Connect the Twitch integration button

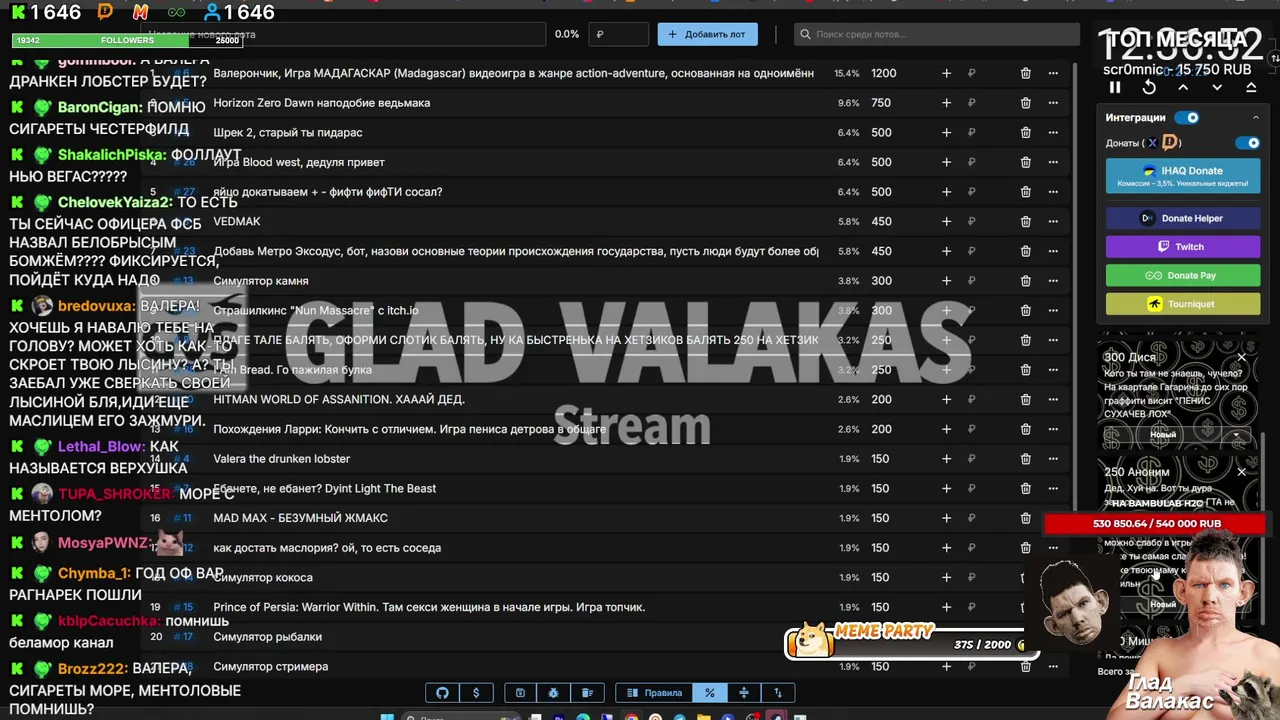1183,247
